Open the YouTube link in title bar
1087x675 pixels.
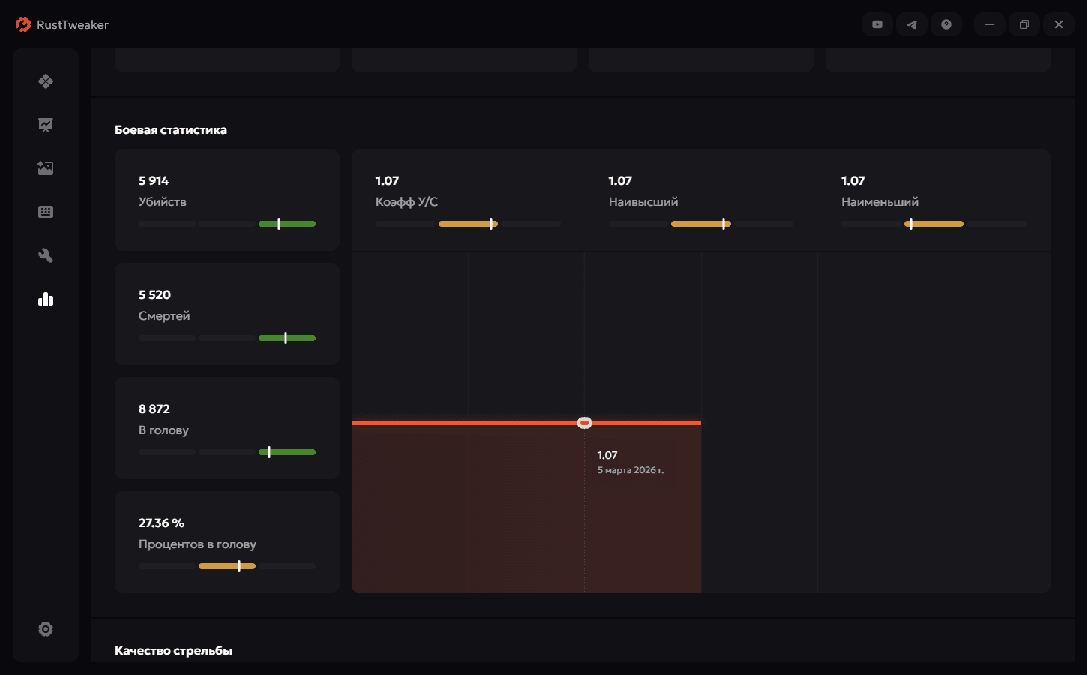[878, 25]
